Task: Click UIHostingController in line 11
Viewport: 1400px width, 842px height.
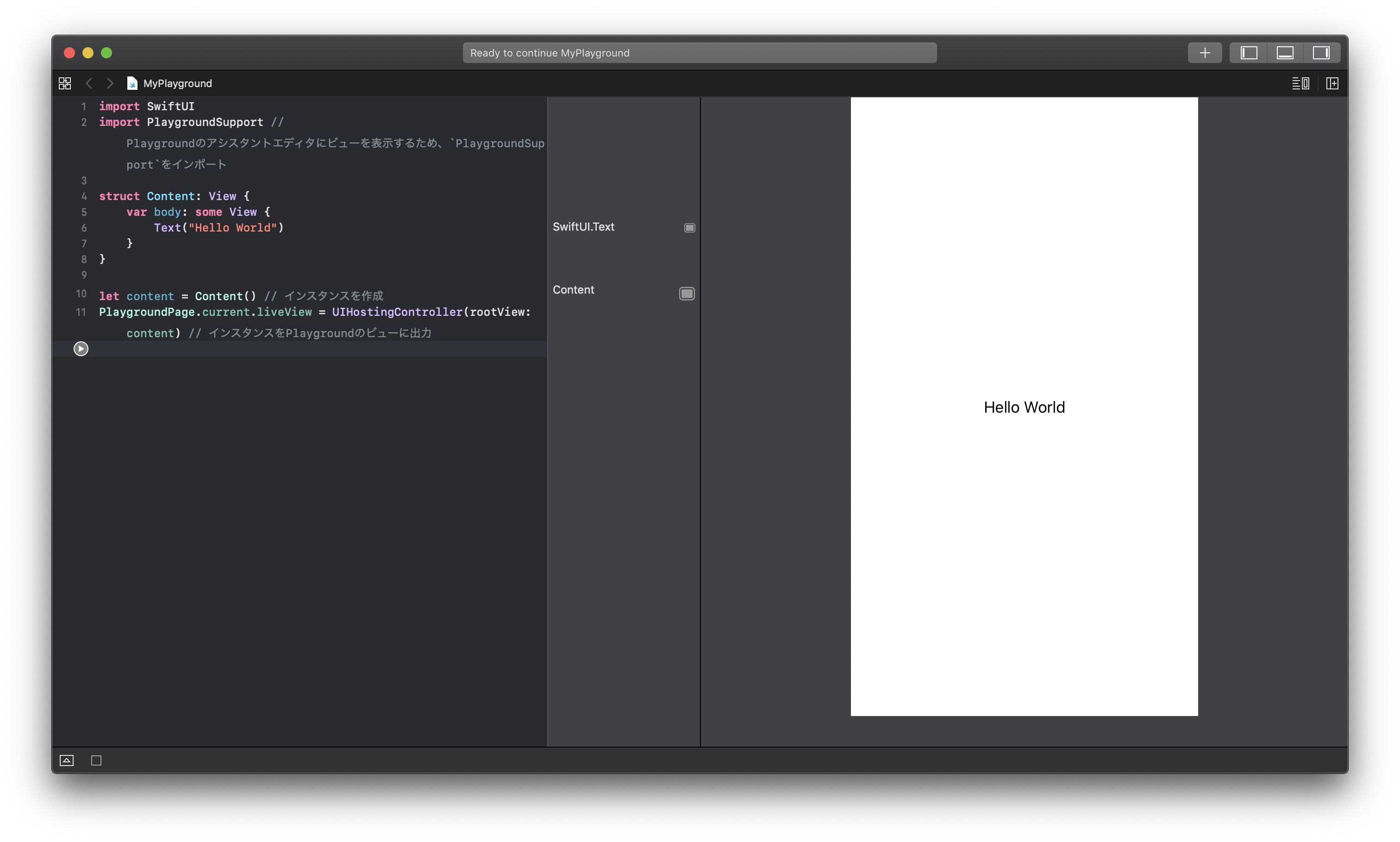Action: [397, 312]
